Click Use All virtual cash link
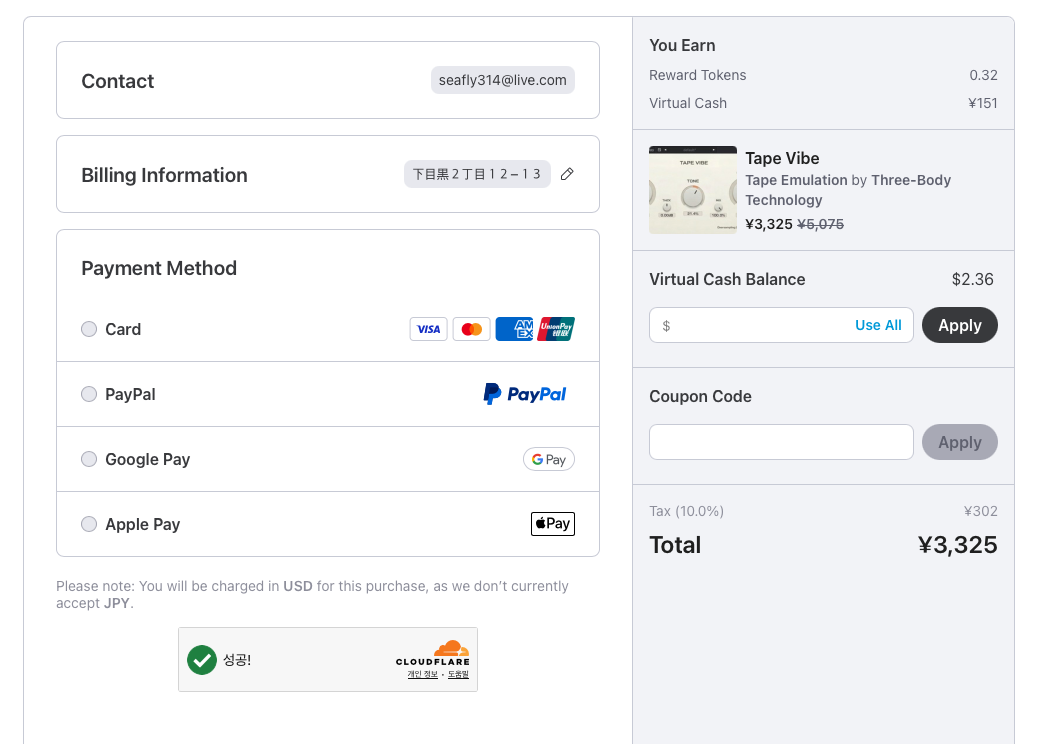The image size is (1041, 744). click(x=878, y=325)
